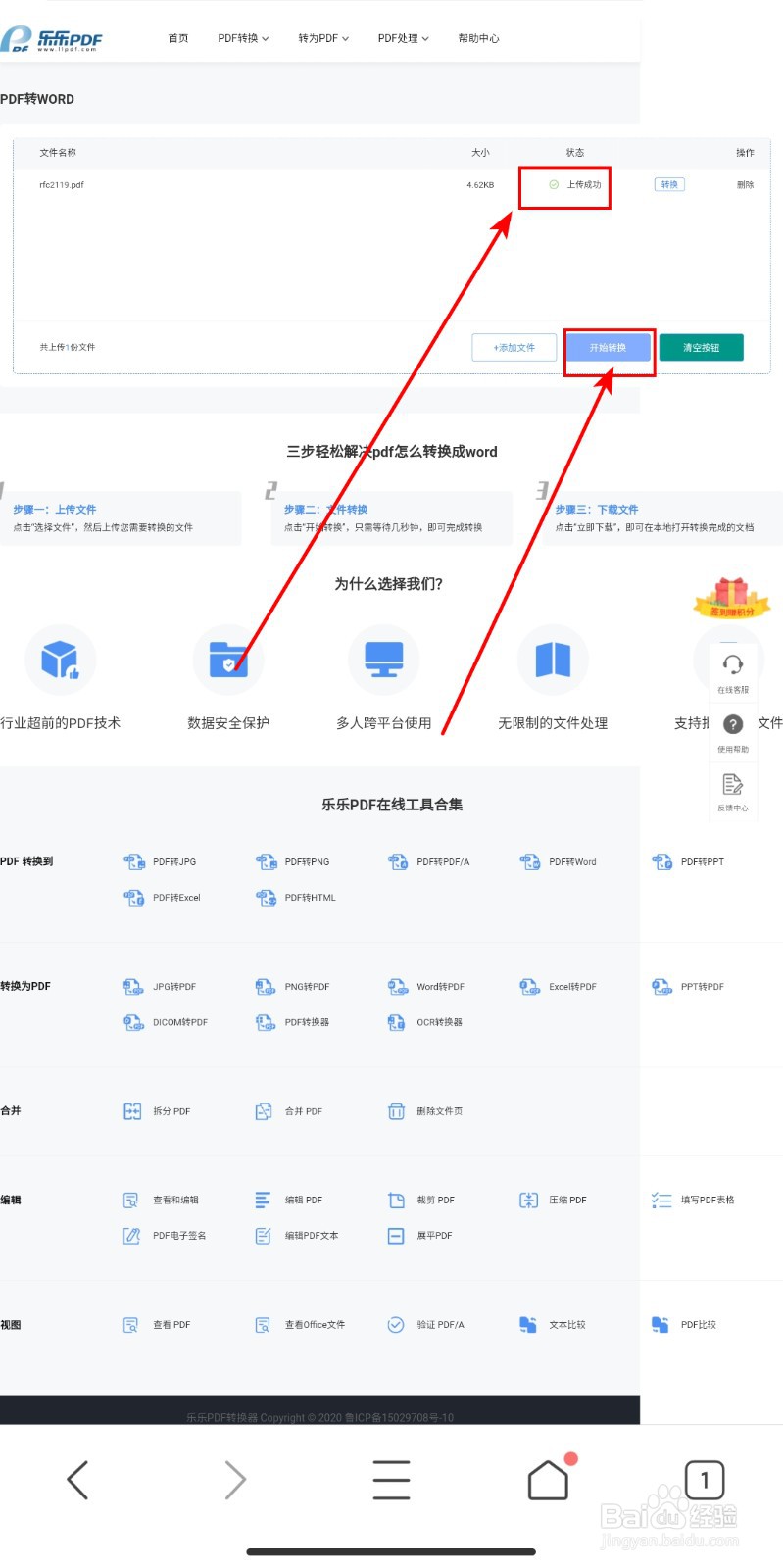Image resolution: width=783 pixels, height=1568 pixels.
Task: Click the PPT转PDF tool icon
Action: (662, 987)
